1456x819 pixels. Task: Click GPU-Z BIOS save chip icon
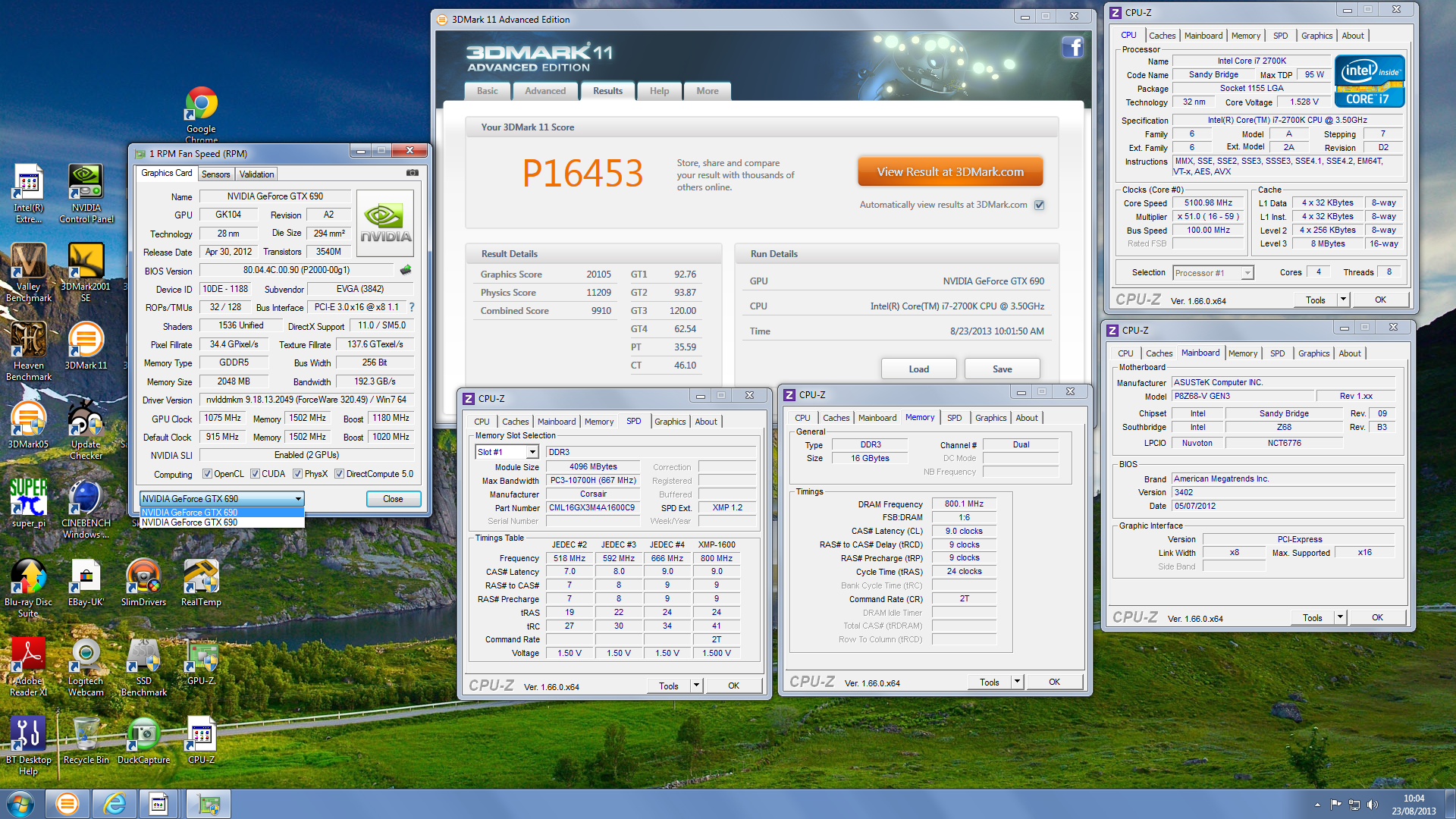point(406,270)
